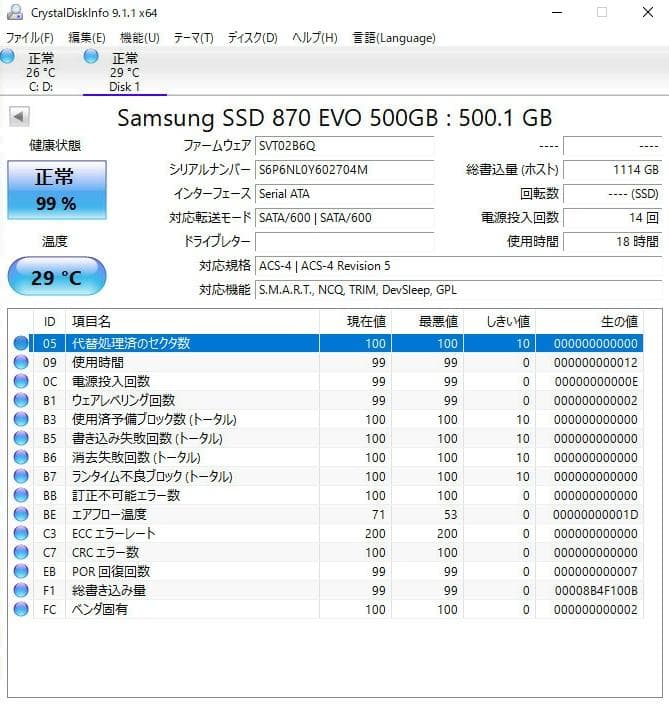Click the standard field ACS-4 | ACS-4 Revision 5
669x704 pixels.
point(459,266)
